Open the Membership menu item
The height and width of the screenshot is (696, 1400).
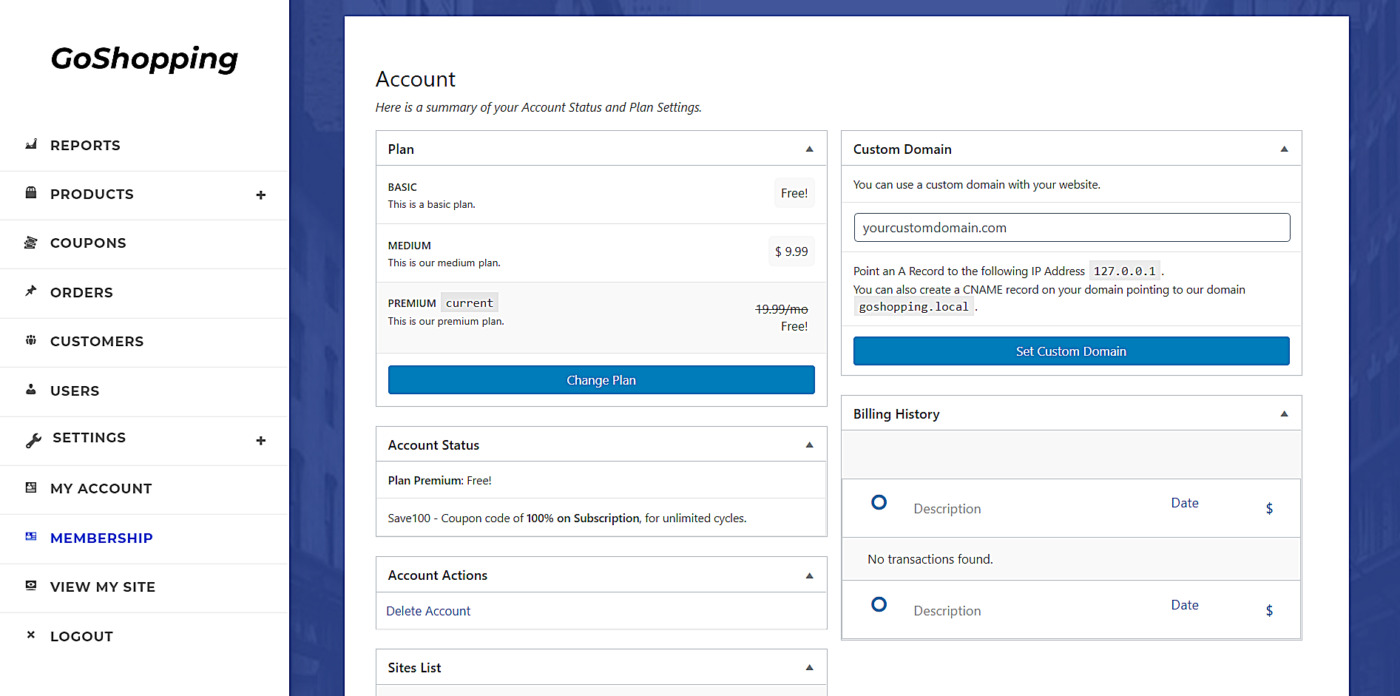[x=101, y=538]
